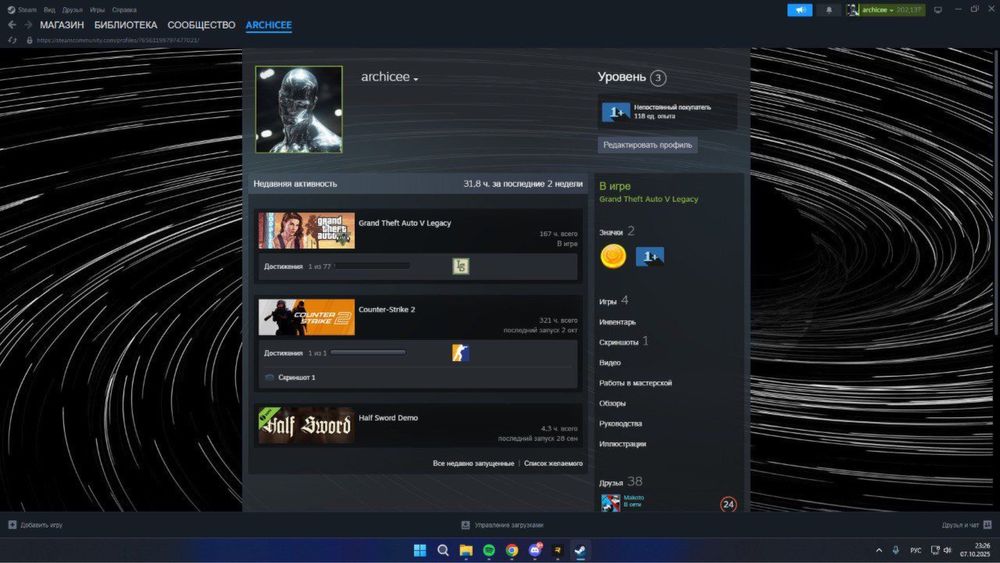Open the Инвентарь link
1000x563 pixels.
[617, 322]
